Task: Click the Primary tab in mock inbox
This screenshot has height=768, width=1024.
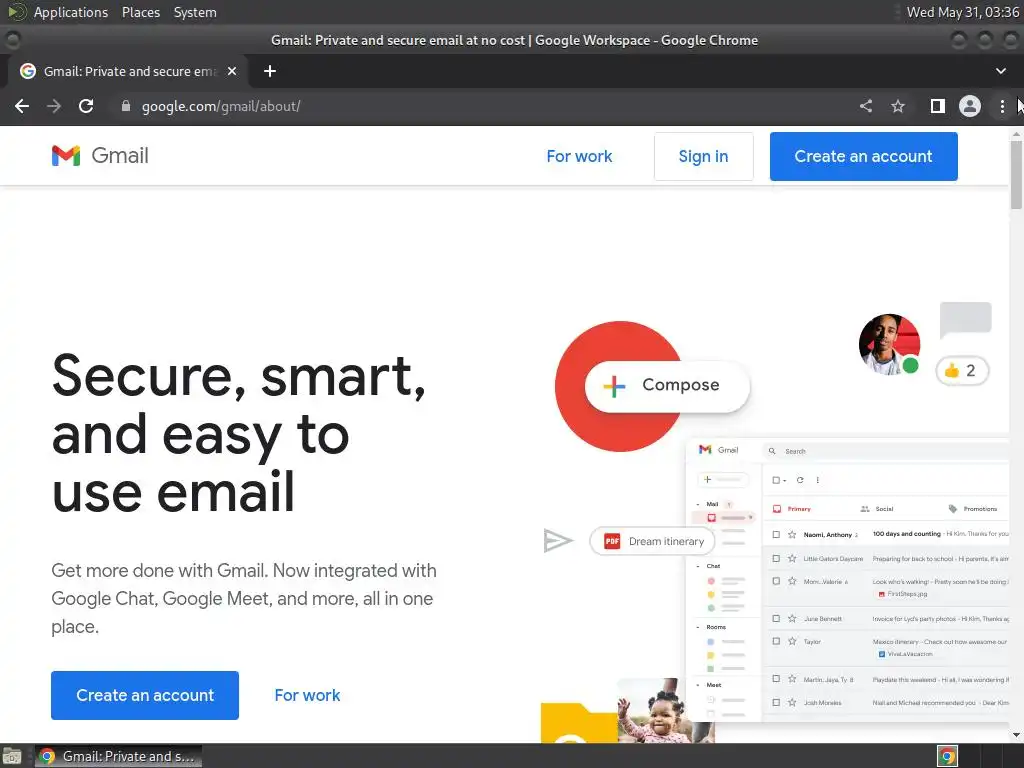Action: pos(792,509)
